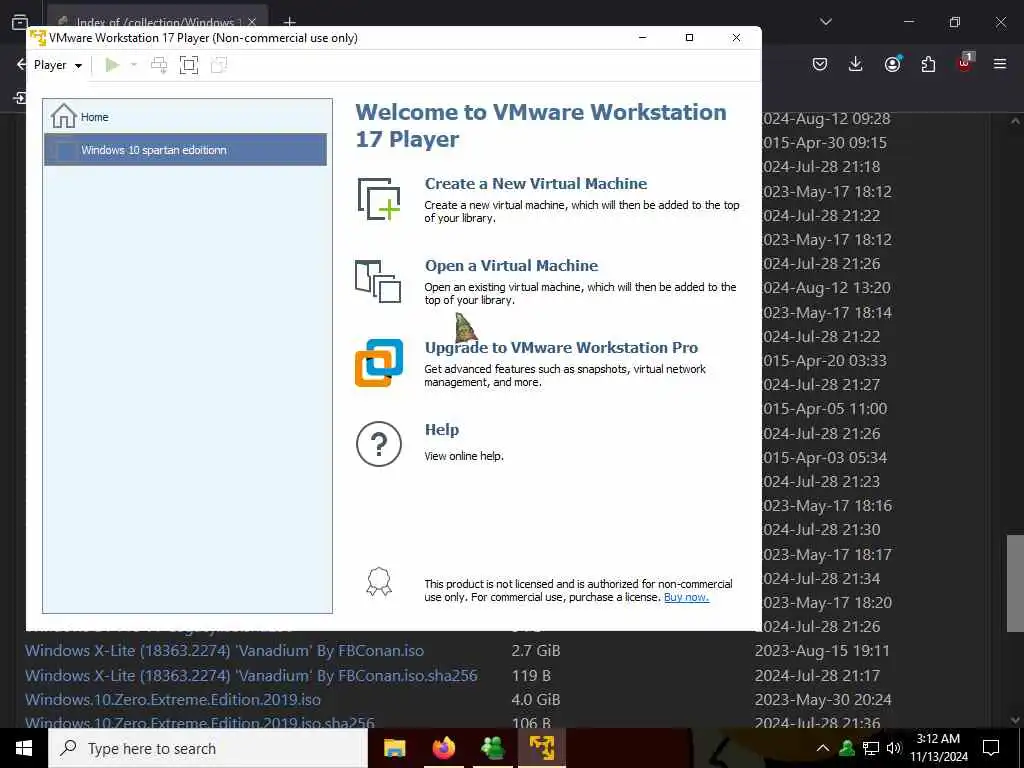
Task: Open the volume speaker tray icon
Action: tap(894, 748)
